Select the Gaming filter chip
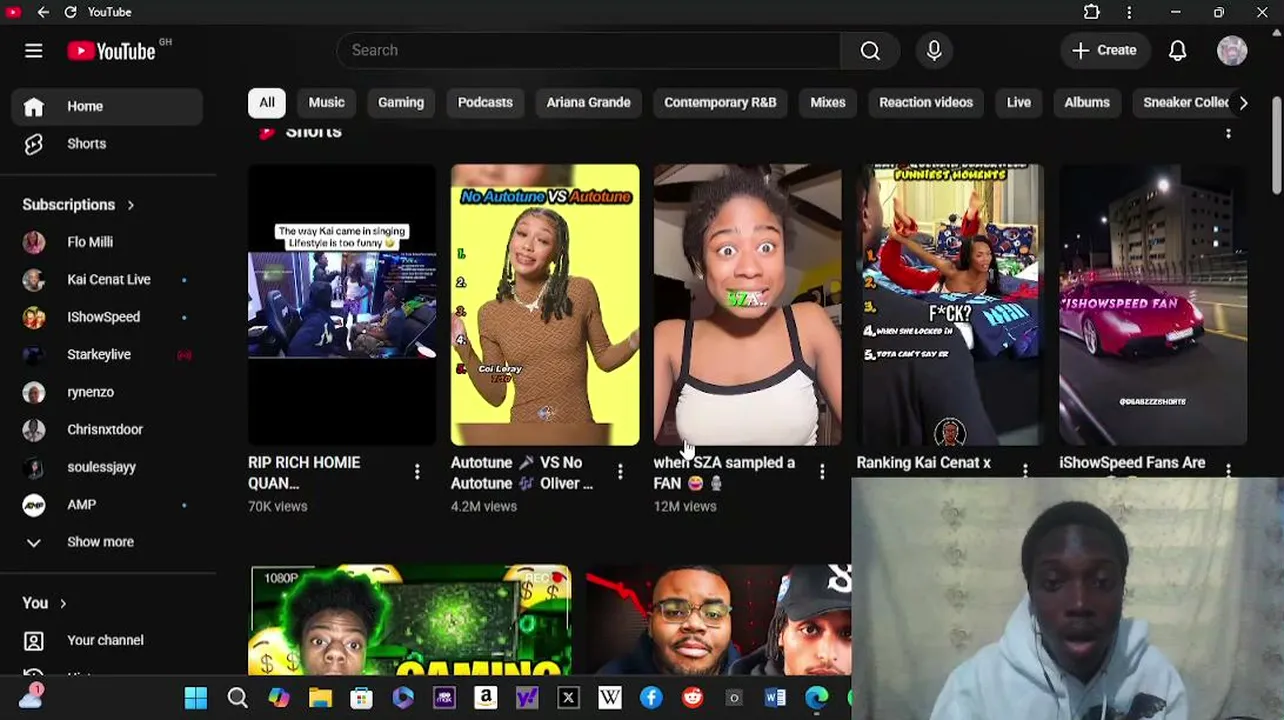Viewport: 1284px width, 720px height. tap(401, 102)
